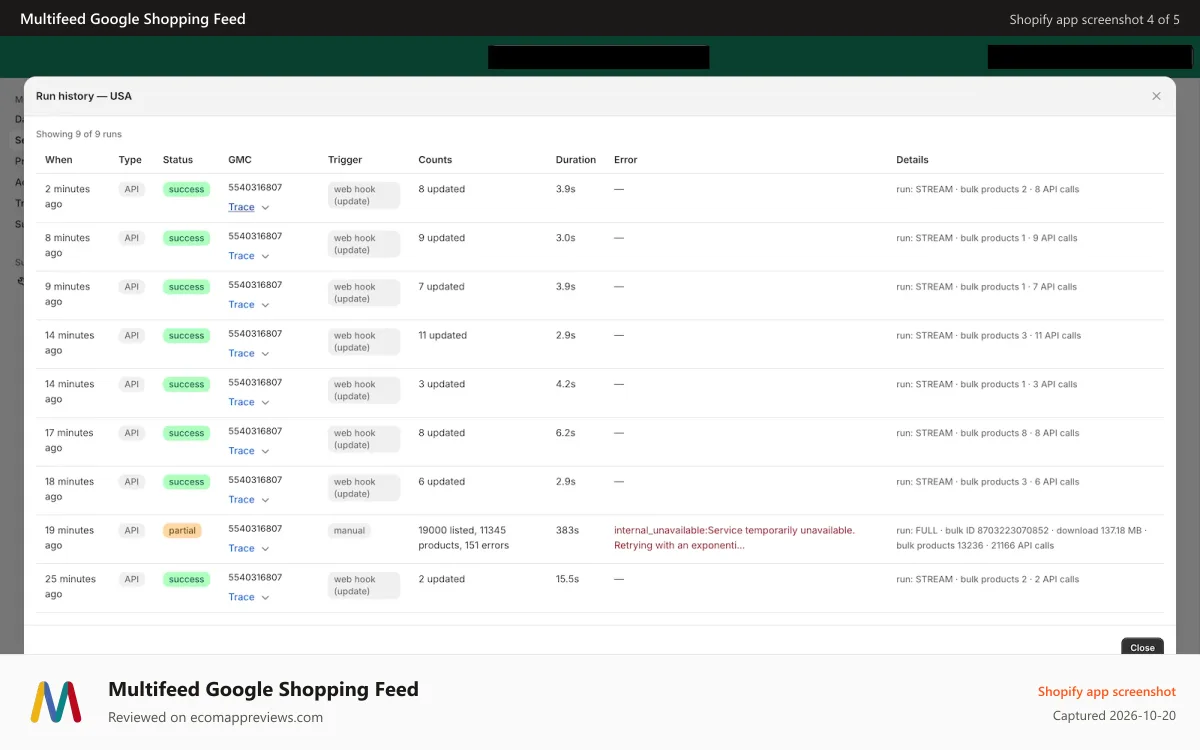The image size is (1200, 750).
Task: Click GMC 5540316807 in 18 minutes ago row
Action: tap(255, 480)
